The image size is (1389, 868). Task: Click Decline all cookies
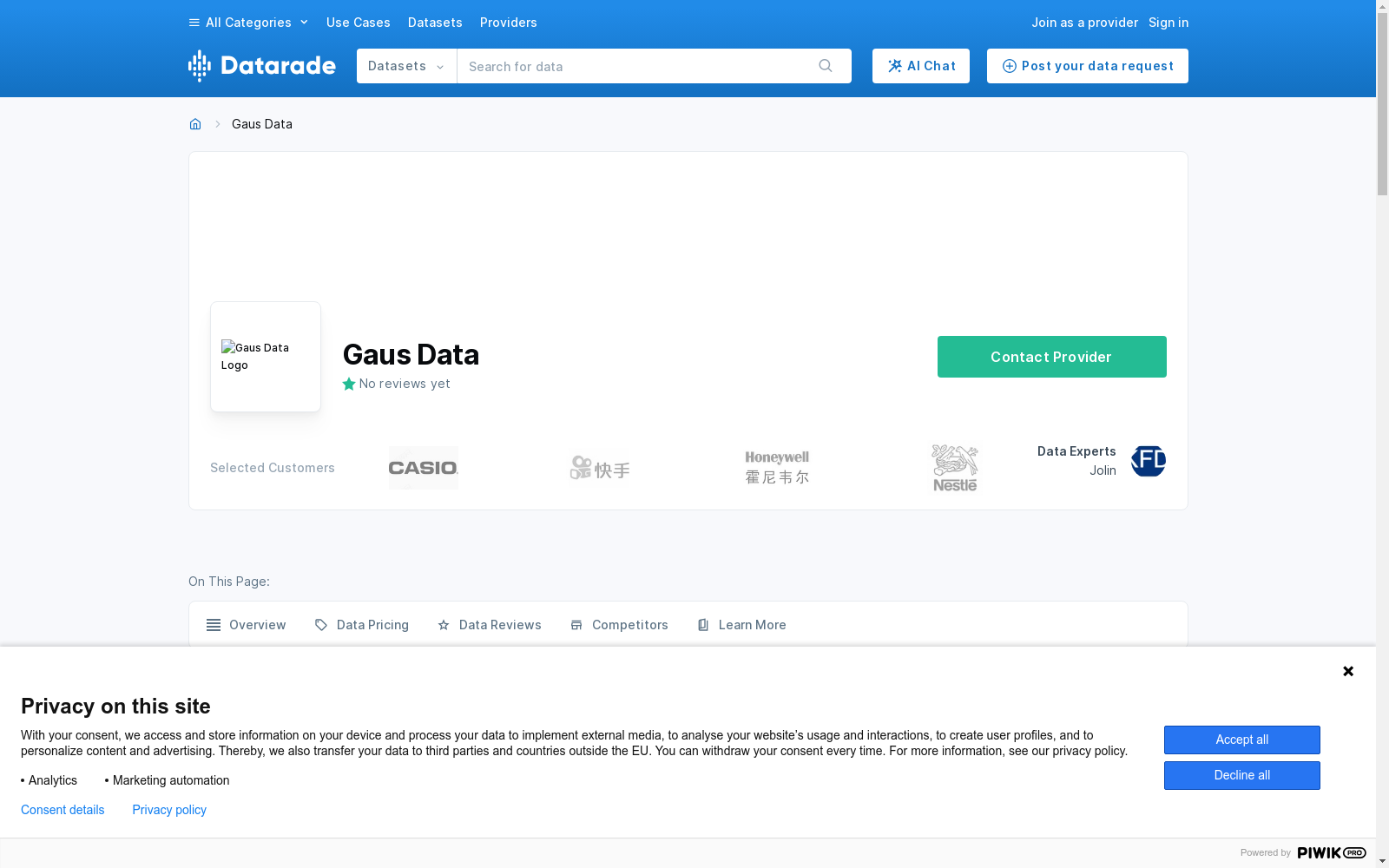[x=1242, y=775]
